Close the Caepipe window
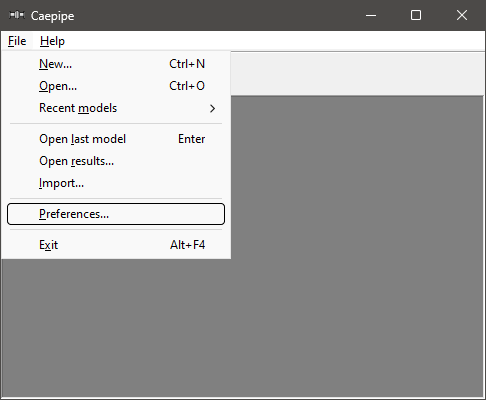 pos(462,15)
